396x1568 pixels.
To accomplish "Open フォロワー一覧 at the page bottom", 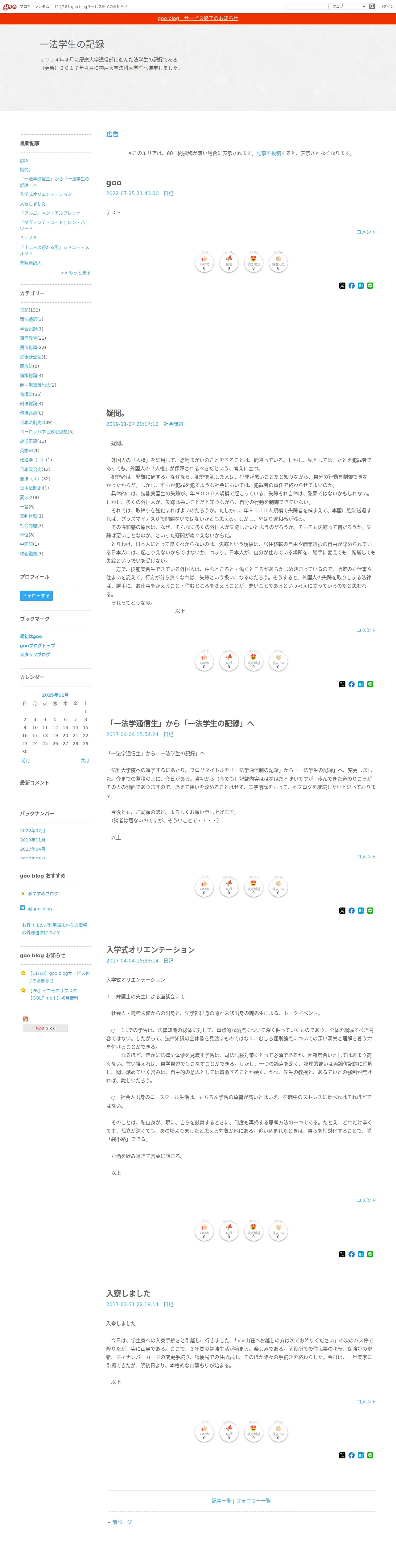I will pyautogui.click(x=254, y=1501).
